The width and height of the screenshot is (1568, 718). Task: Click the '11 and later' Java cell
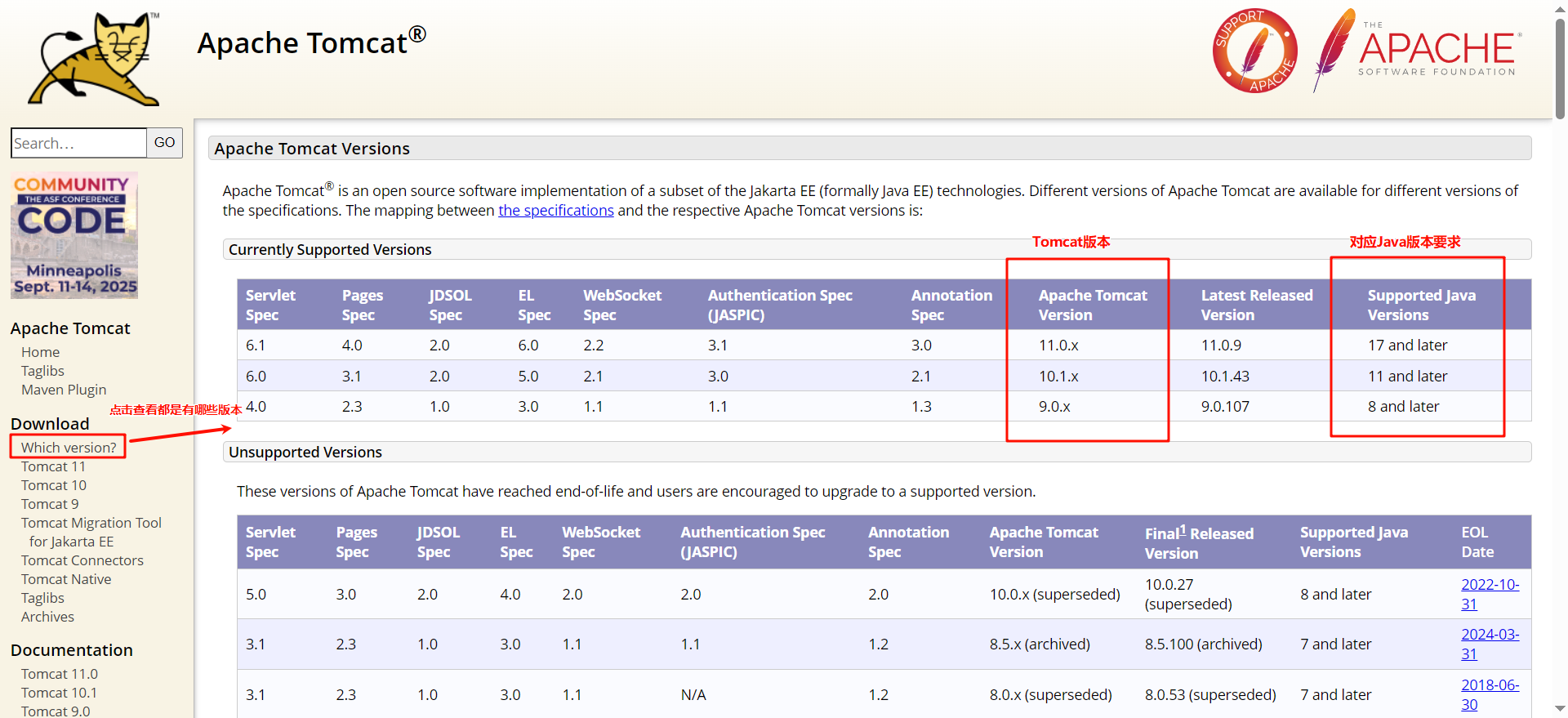pyautogui.click(x=1407, y=377)
